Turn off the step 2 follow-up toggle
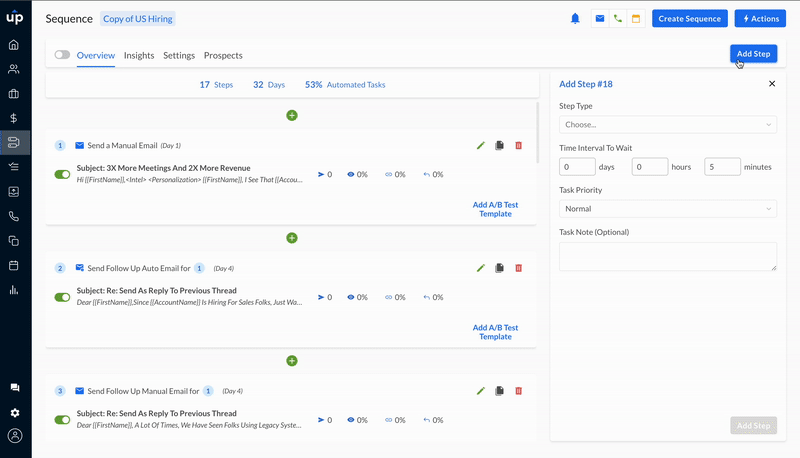The width and height of the screenshot is (800, 458). [x=62, y=297]
